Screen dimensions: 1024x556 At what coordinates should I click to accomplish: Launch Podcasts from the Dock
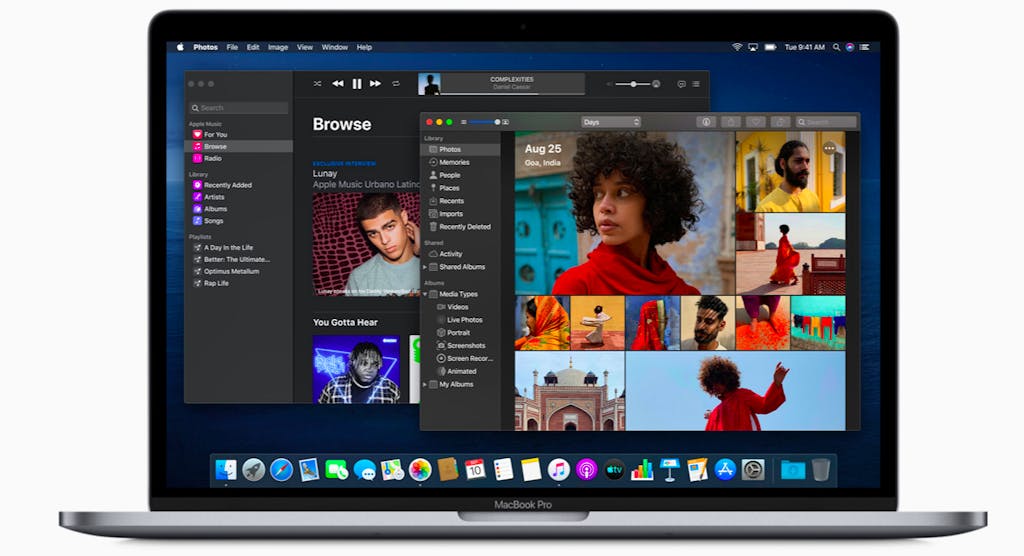pos(586,470)
